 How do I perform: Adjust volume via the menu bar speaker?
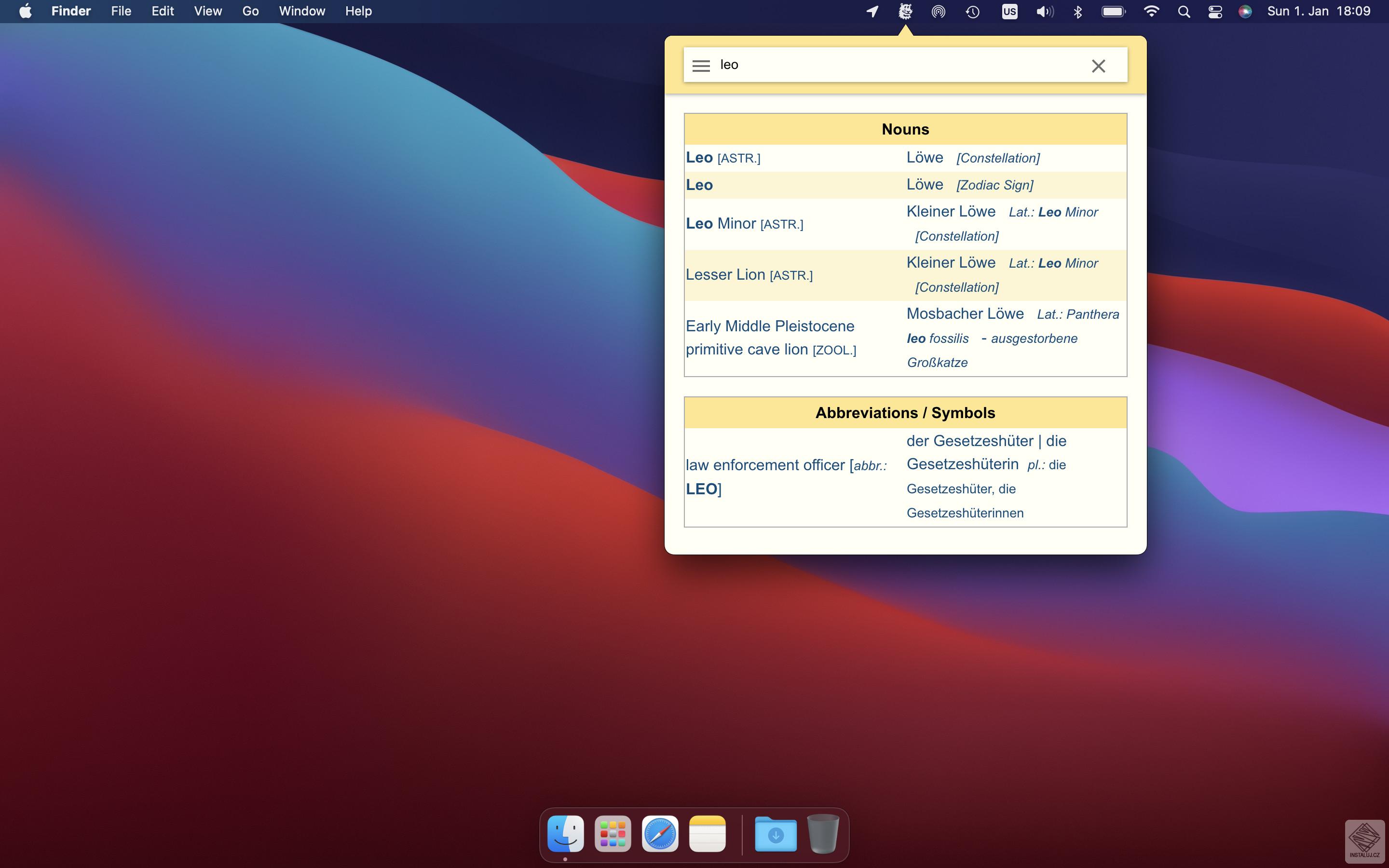(1044, 11)
